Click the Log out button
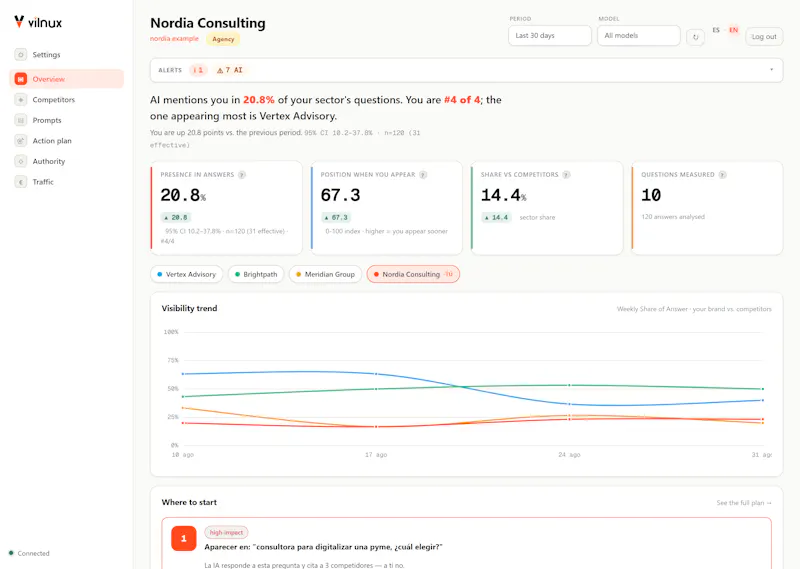The height and width of the screenshot is (569, 800). pos(764,37)
